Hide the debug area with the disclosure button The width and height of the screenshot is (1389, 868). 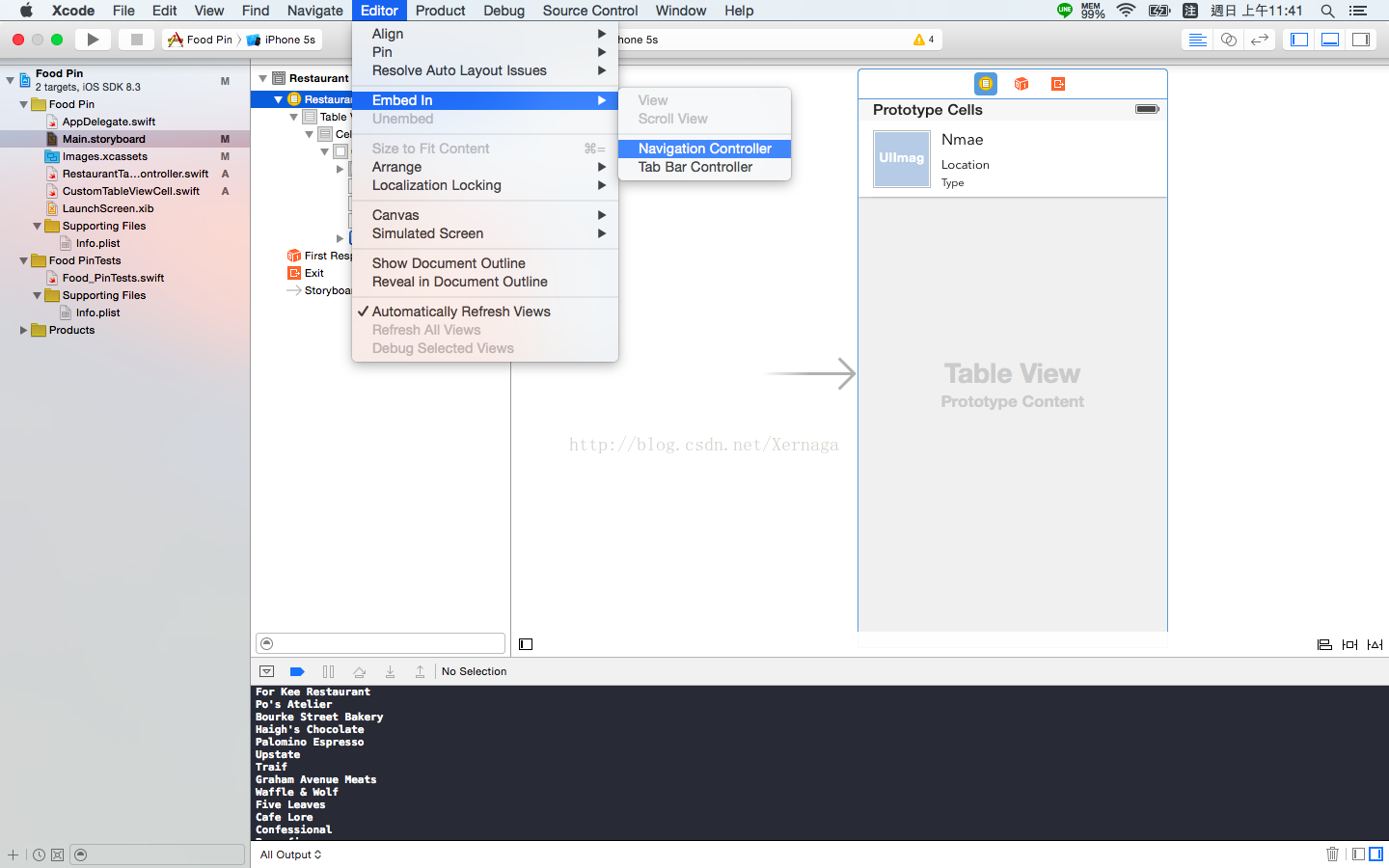tap(267, 671)
